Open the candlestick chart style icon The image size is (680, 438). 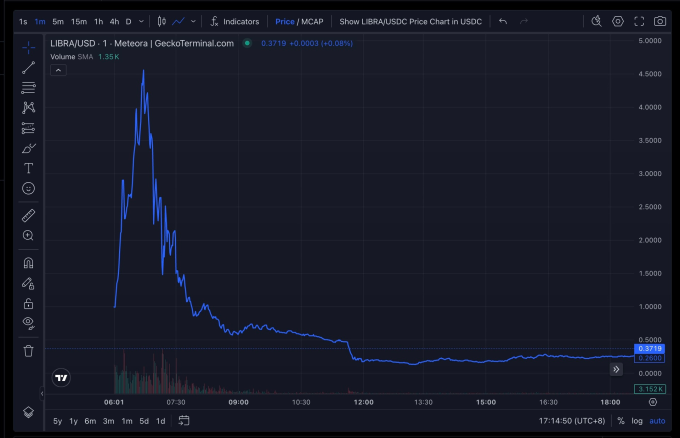[x=162, y=21]
